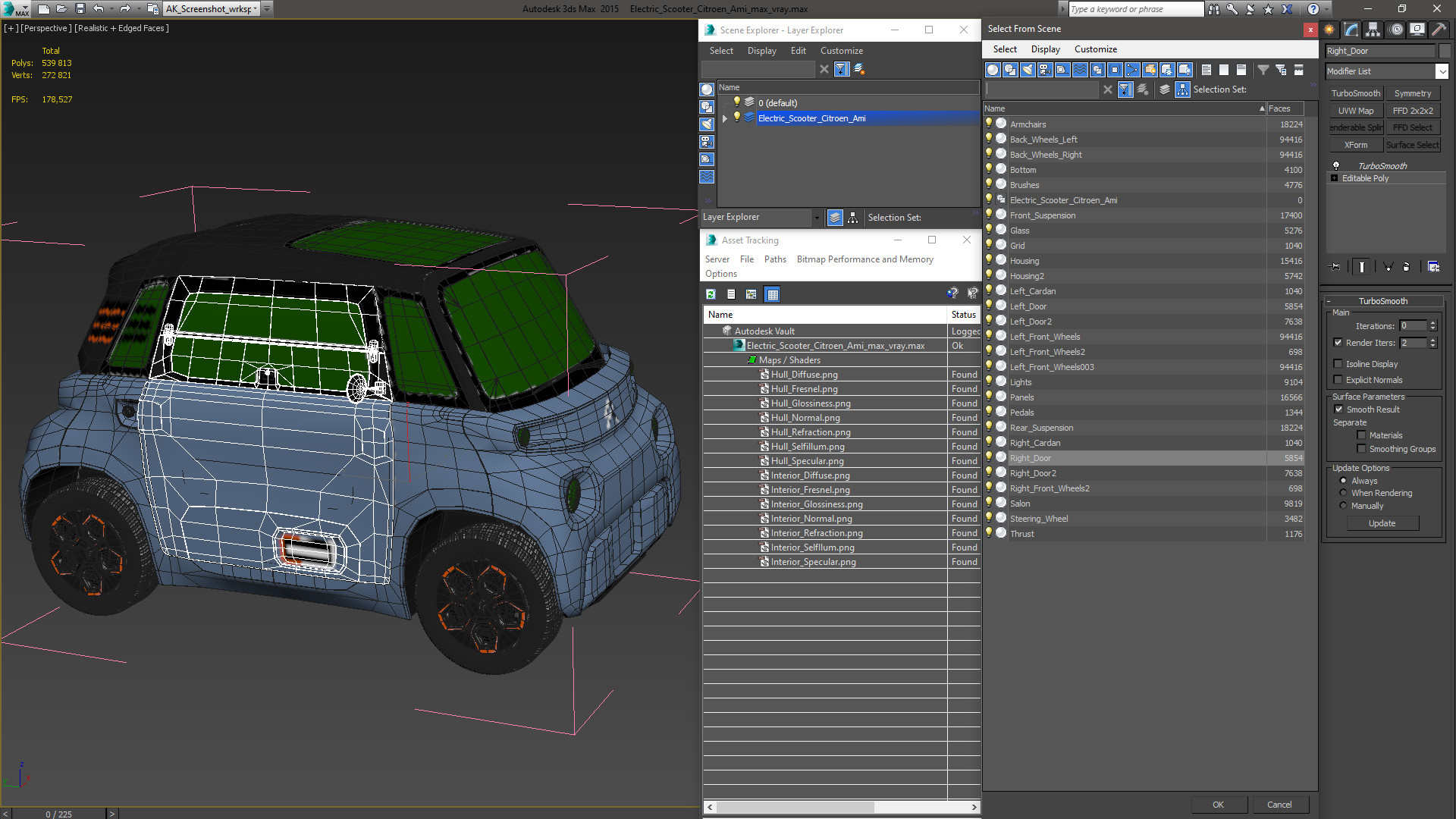Click the OK button in Select From Scene
Image resolution: width=1456 pixels, height=819 pixels.
coord(1218,805)
